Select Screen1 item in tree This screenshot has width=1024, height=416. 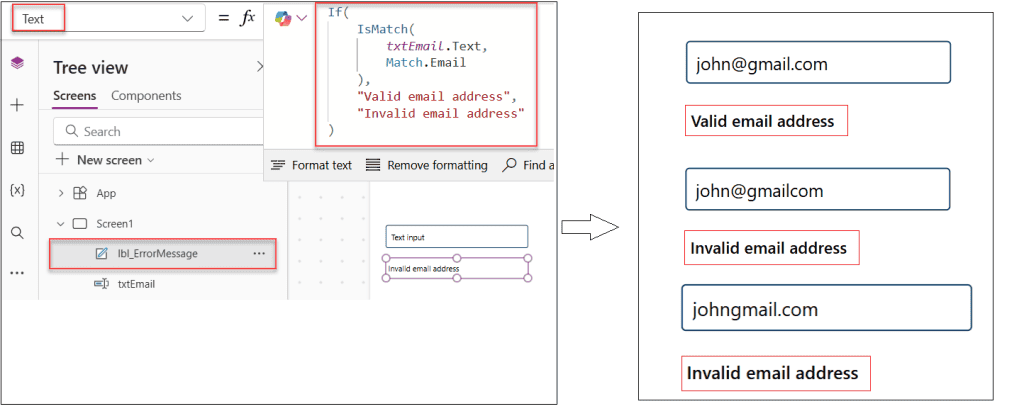(x=114, y=223)
